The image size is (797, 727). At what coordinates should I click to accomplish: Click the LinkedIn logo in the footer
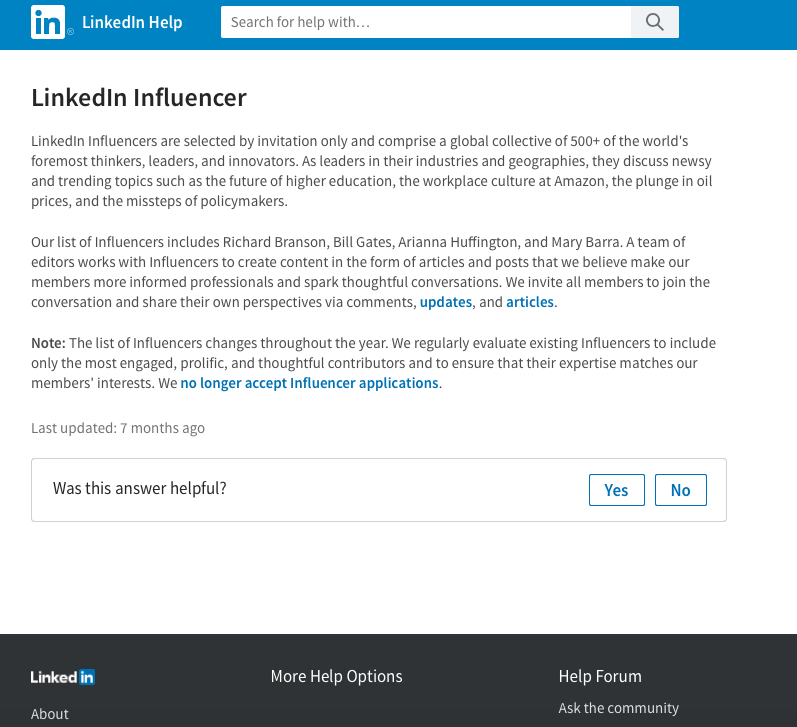63,677
